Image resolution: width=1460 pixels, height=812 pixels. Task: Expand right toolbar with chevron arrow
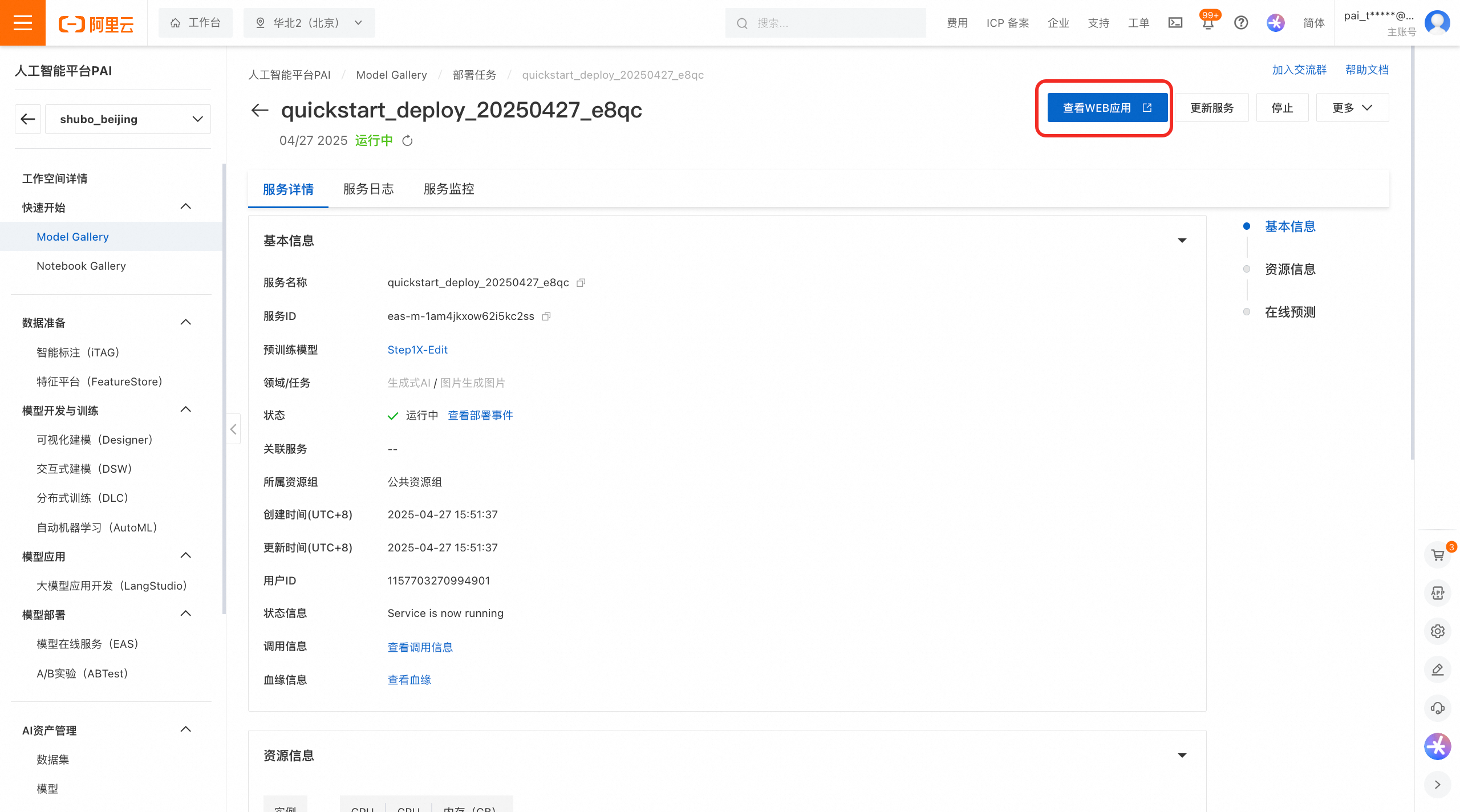coord(1438,785)
